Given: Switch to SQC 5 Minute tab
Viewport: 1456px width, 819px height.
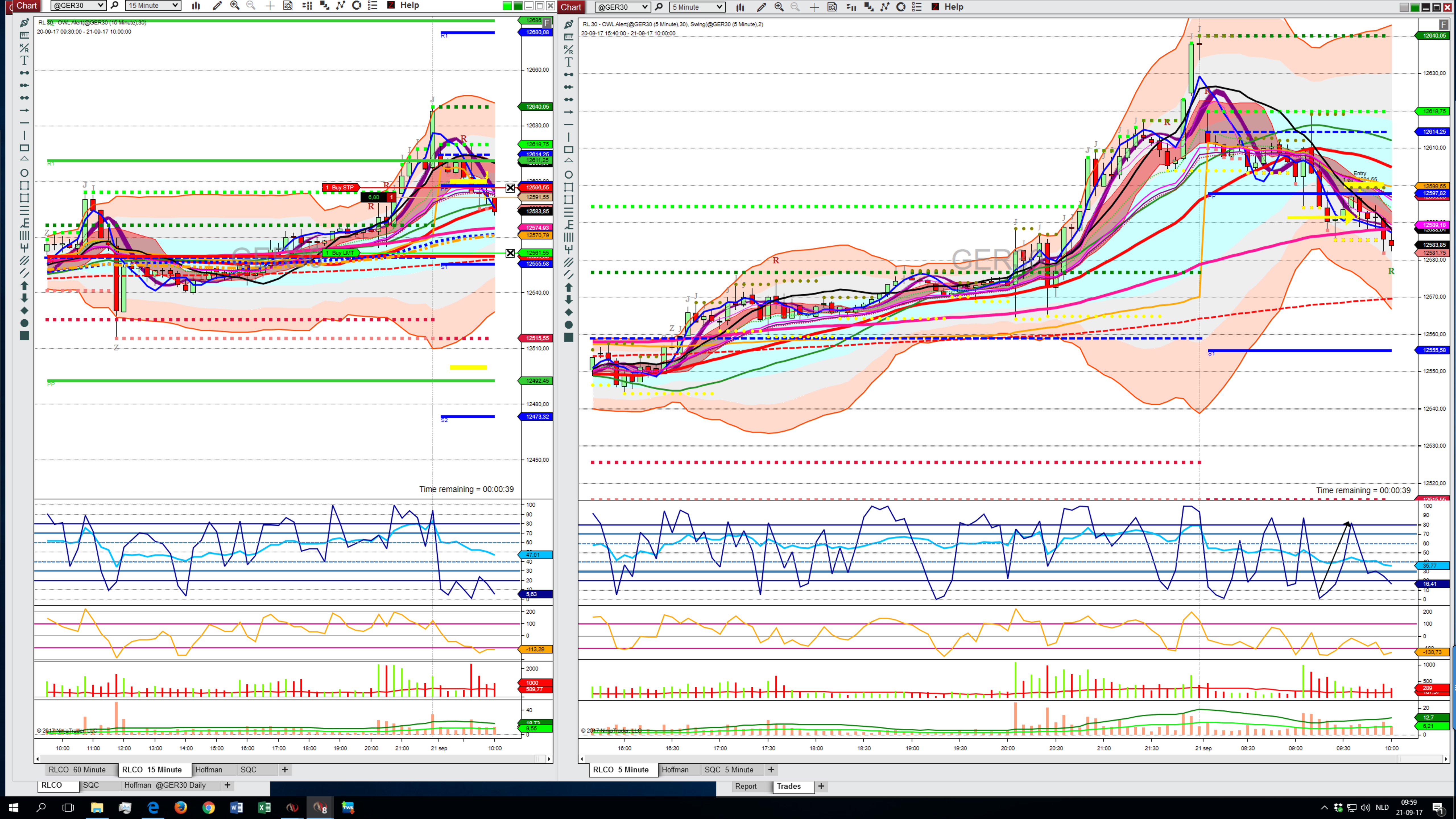Looking at the screenshot, I should 729,769.
